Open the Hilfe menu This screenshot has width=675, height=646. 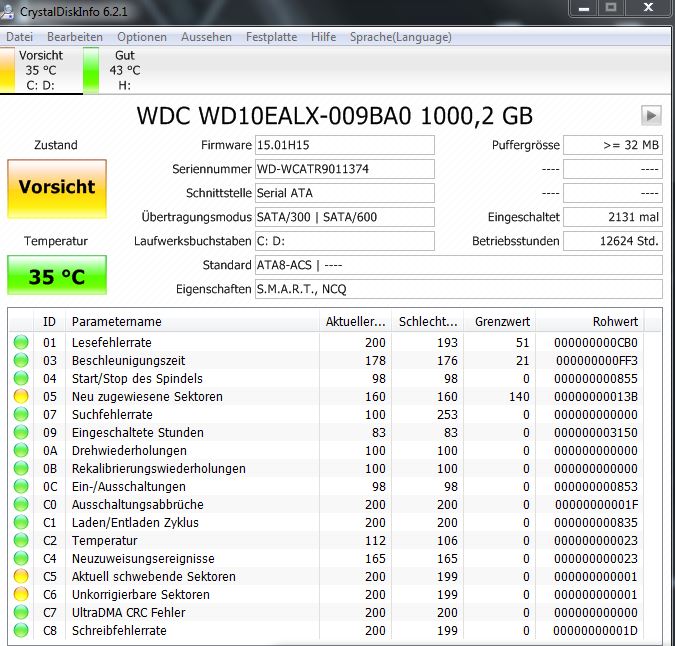[324, 37]
